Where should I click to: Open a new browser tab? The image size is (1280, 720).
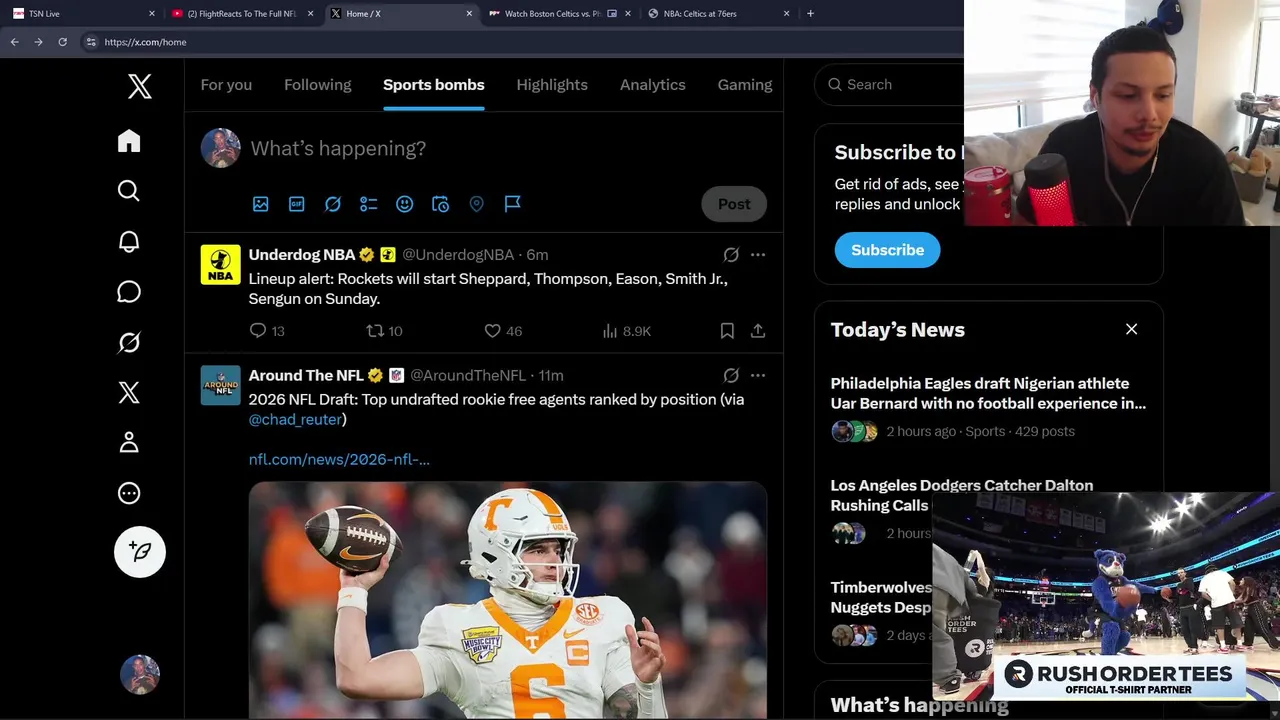pyautogui.click(x=810, y=14)
